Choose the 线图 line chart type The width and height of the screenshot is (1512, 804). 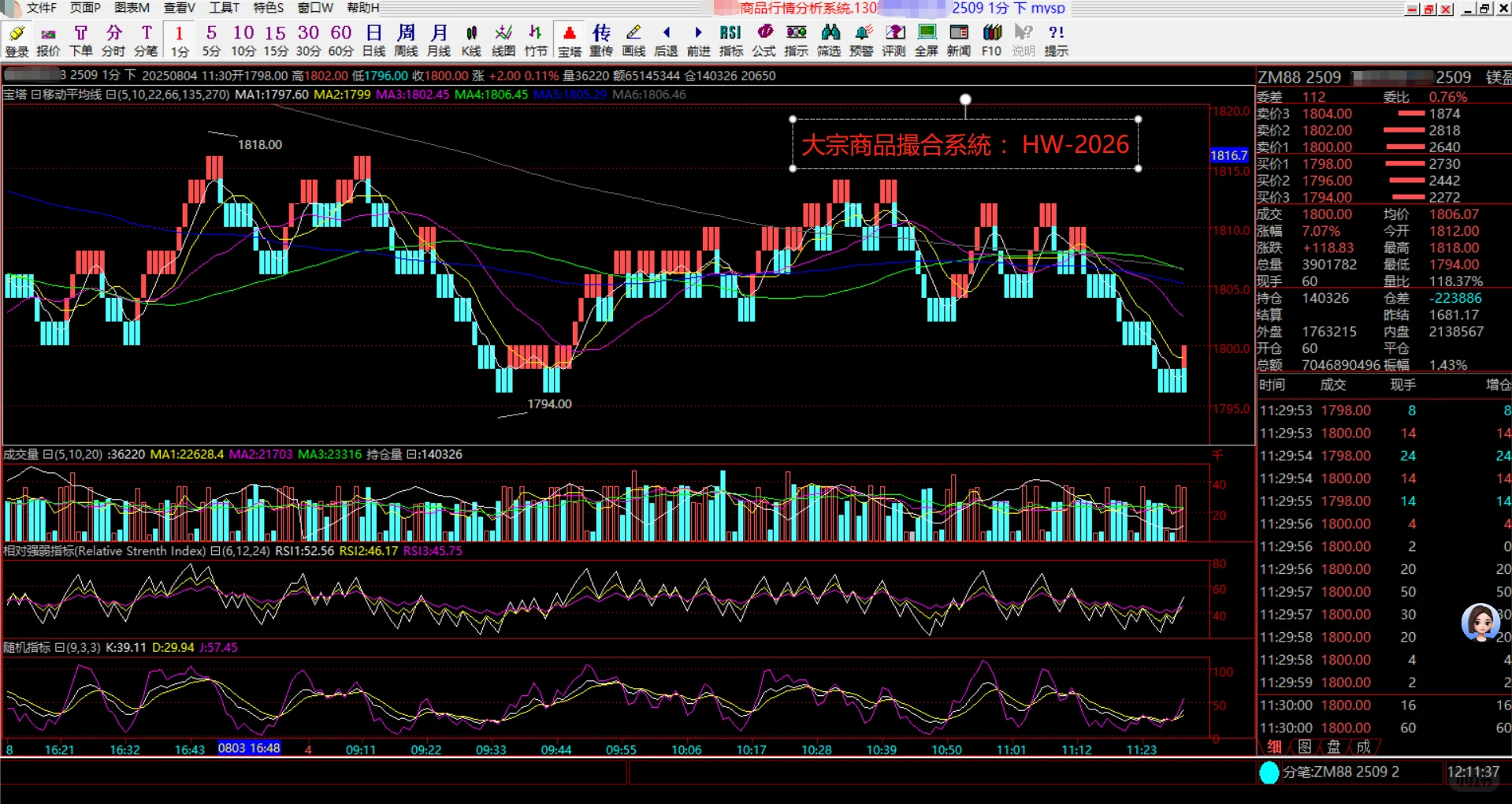click(x=503, y=40)
